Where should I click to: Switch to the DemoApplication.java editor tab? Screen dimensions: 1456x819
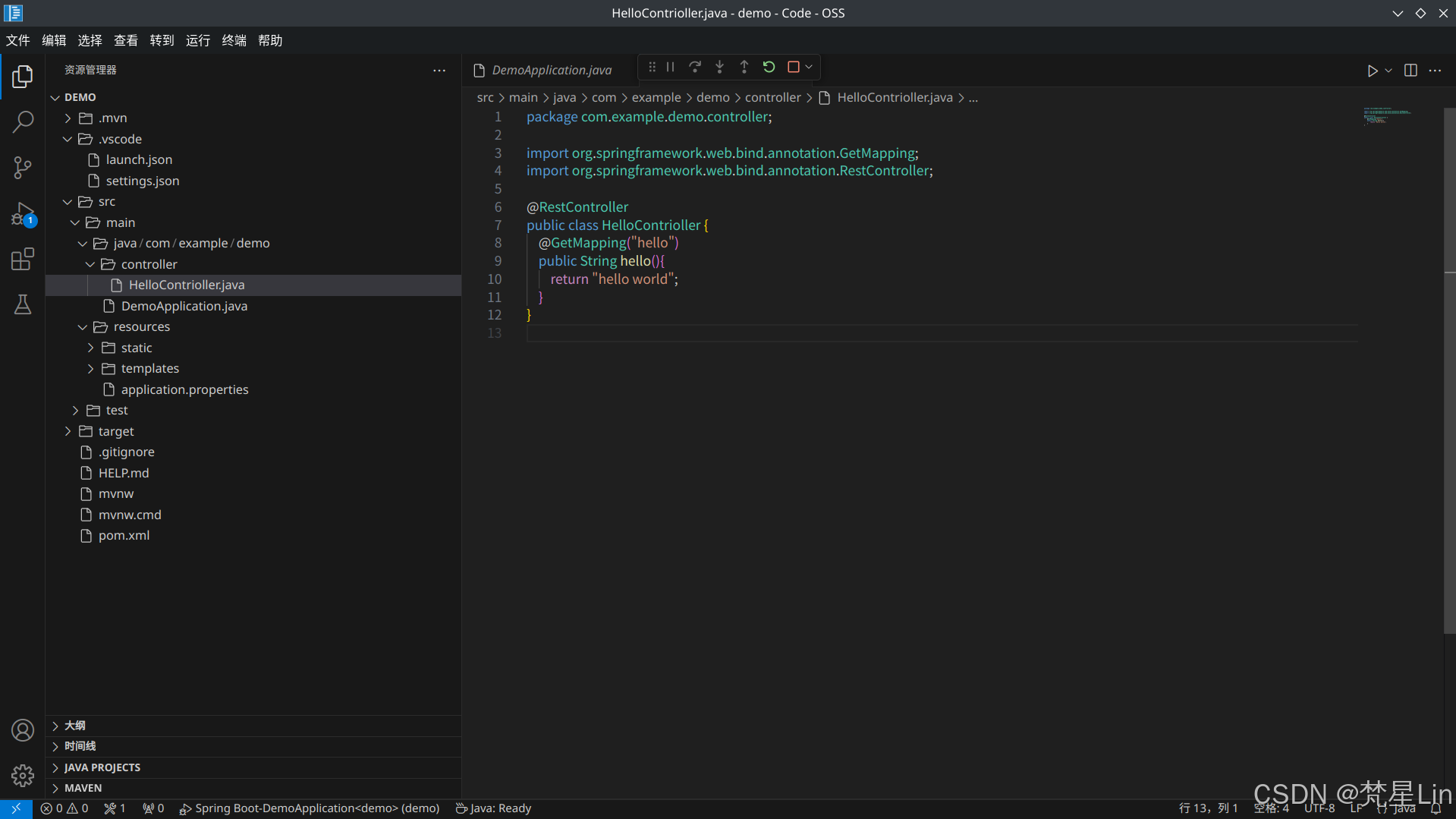click(x=551, y=69)
